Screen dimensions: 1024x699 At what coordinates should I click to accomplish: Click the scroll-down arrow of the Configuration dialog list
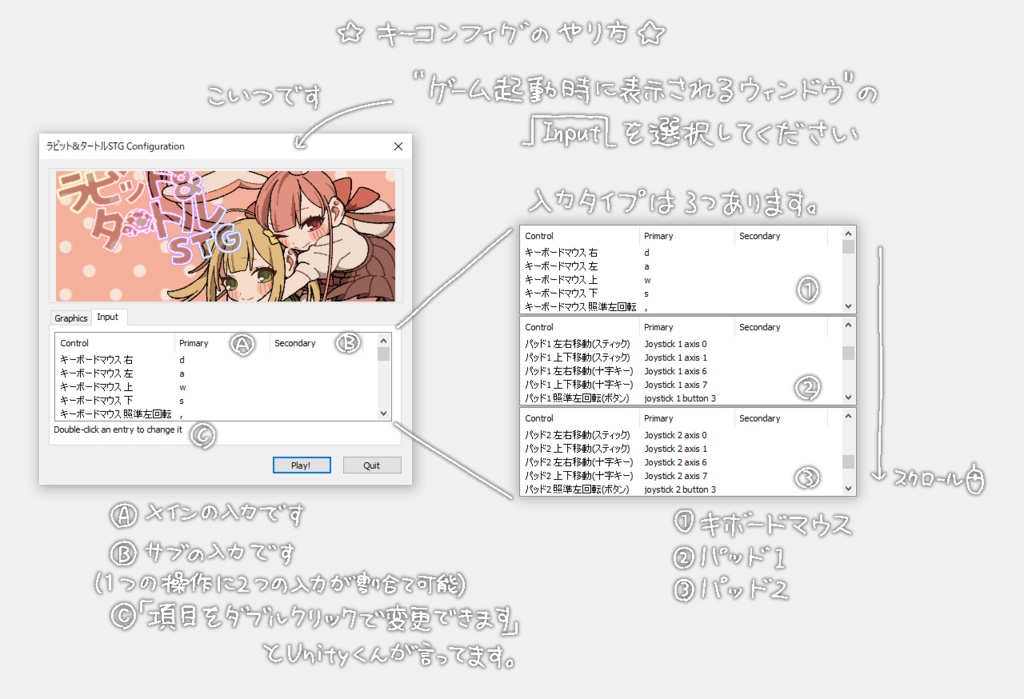coord(383,414)
